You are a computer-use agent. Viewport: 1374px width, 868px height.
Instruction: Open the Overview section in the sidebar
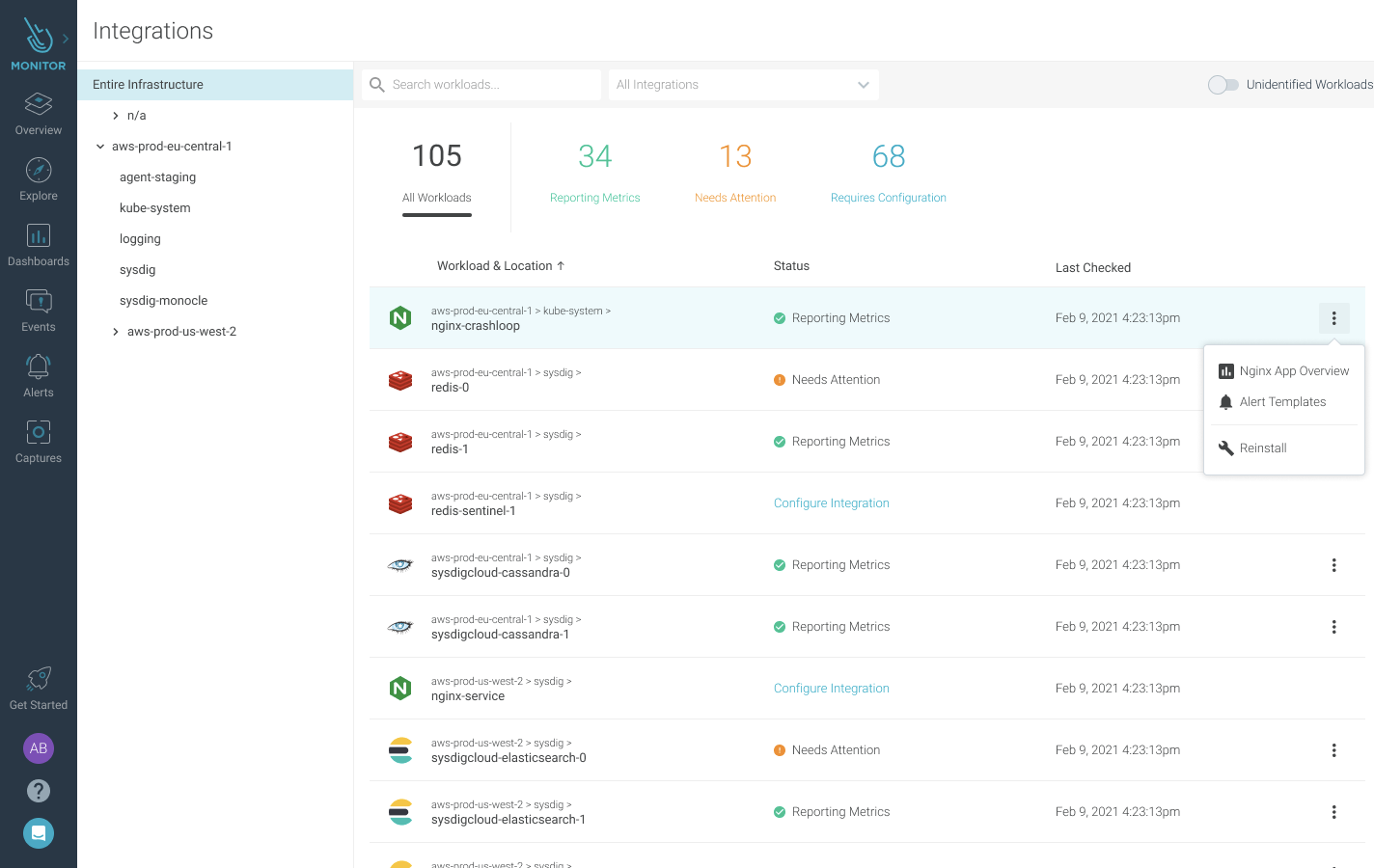[39, 114]
